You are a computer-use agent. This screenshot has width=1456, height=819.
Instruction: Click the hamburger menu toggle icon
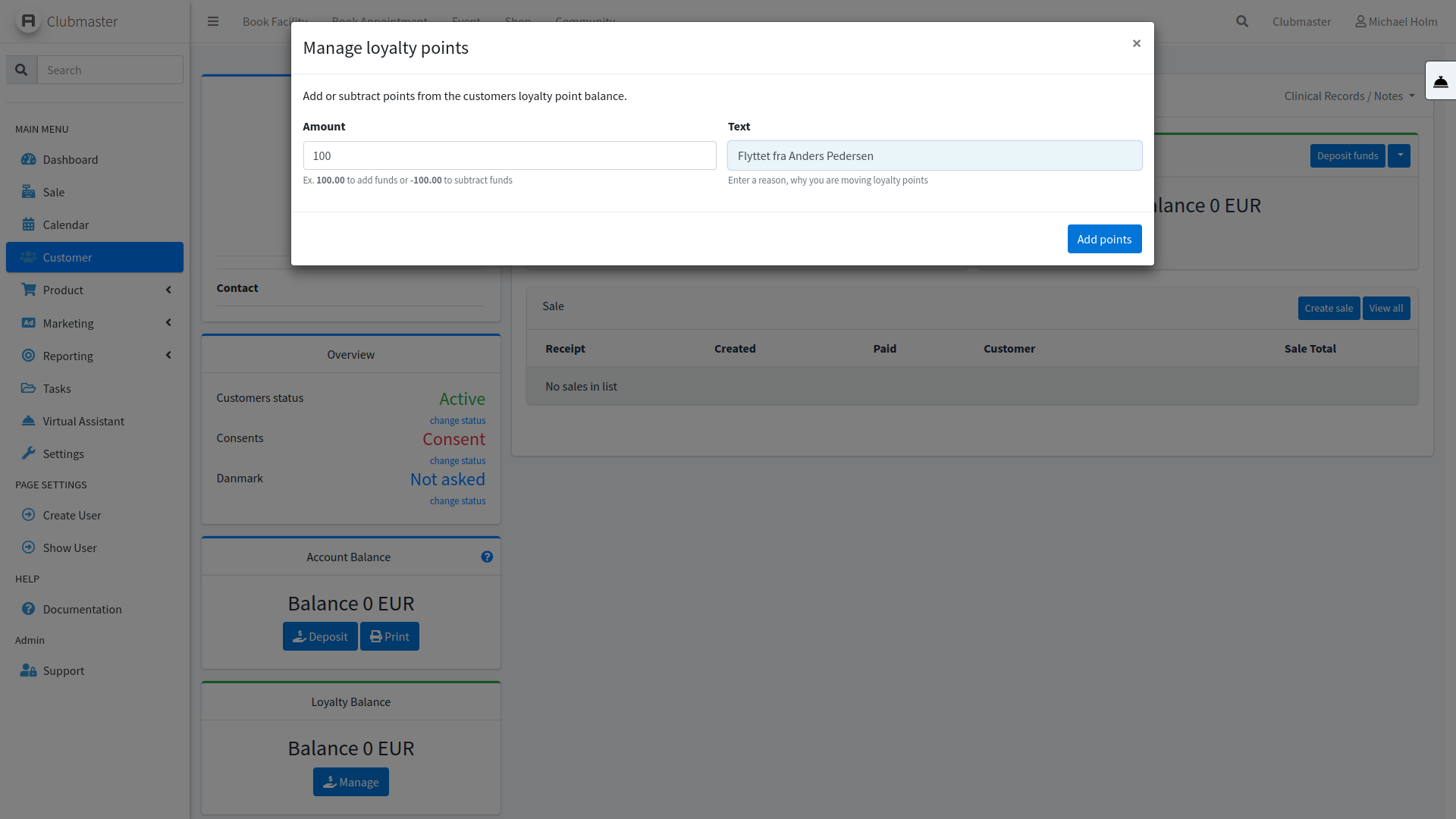point(213,21)
